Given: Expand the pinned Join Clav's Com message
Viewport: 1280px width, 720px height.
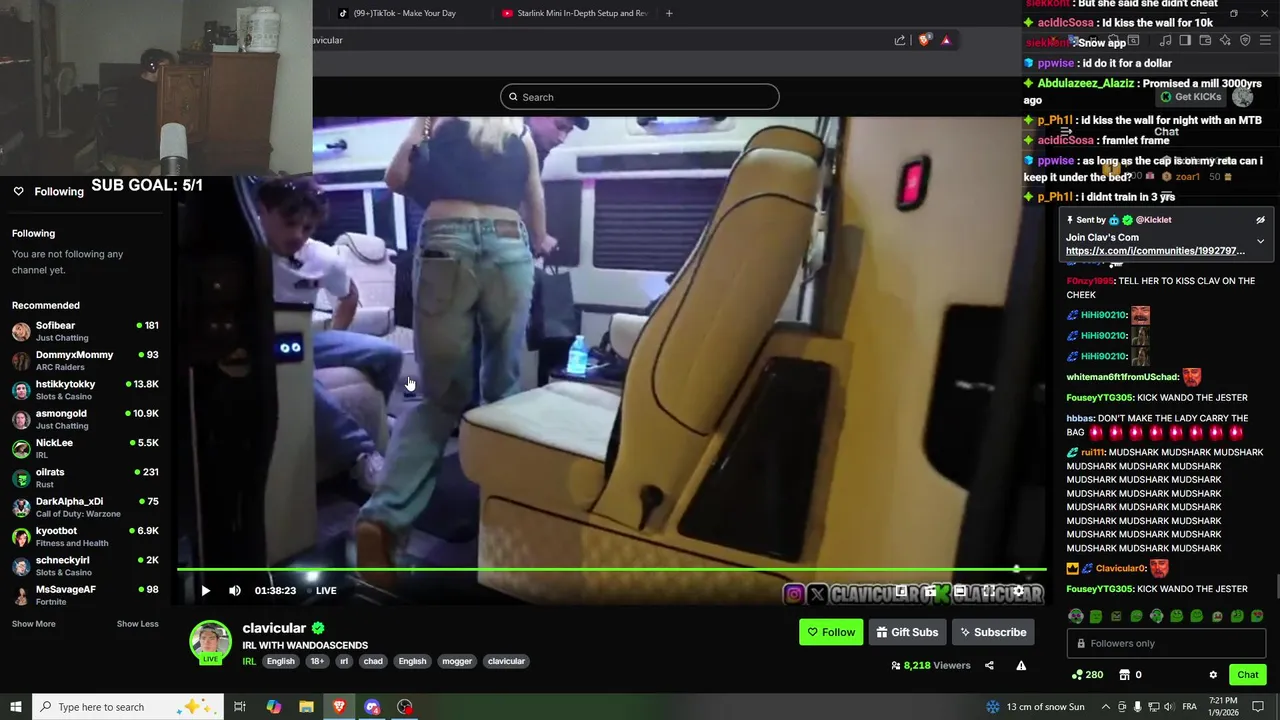Looking at the screenshot, I should click(1260, 241).
